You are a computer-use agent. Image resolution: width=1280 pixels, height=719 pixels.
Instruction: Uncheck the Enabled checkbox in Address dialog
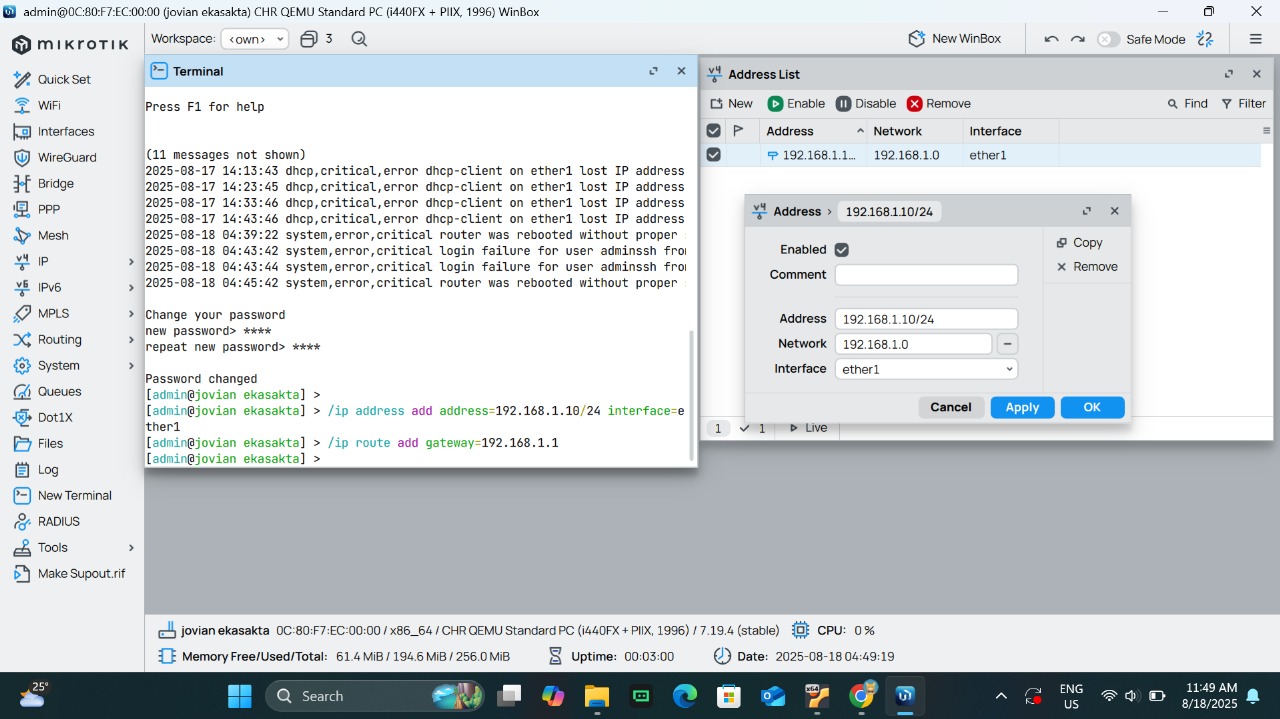pos(841,250)
